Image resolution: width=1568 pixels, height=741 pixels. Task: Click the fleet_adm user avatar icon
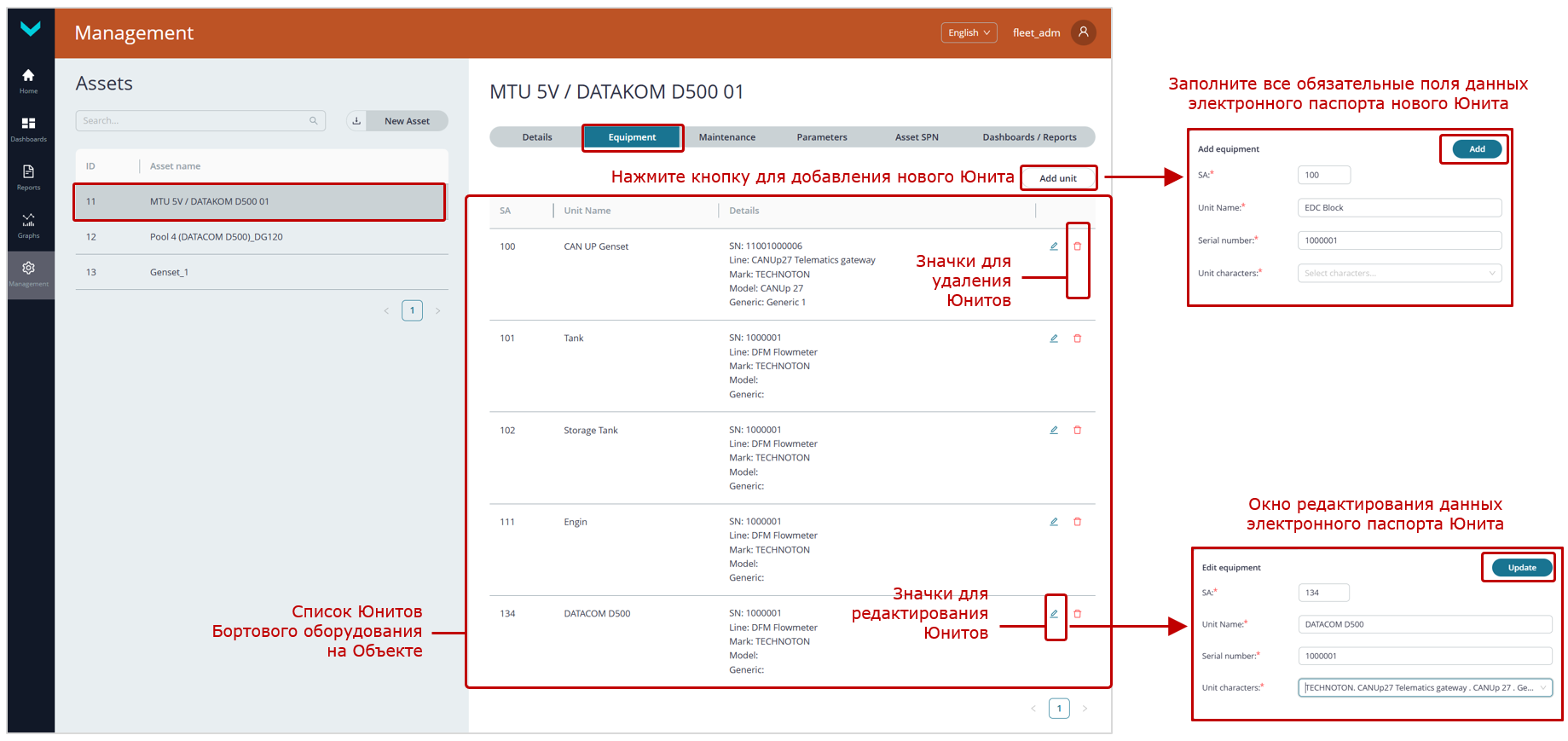(1083, 32)
